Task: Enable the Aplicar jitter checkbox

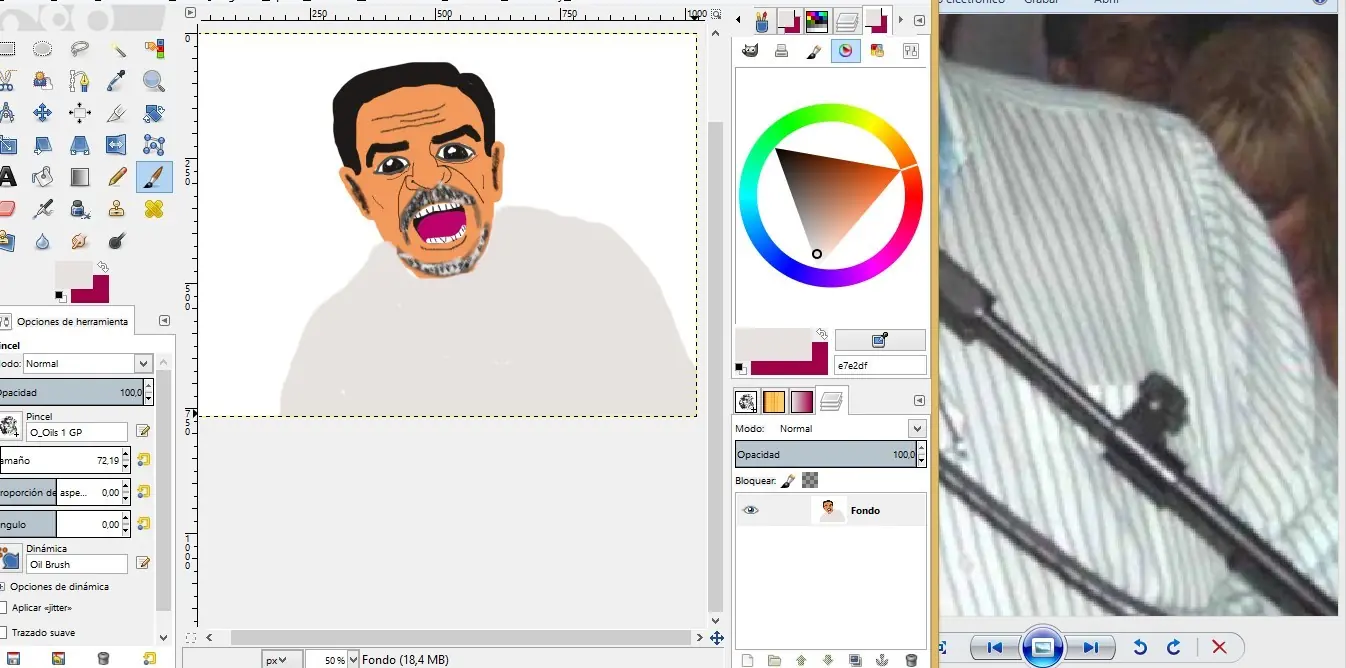Action: point(3,608)
